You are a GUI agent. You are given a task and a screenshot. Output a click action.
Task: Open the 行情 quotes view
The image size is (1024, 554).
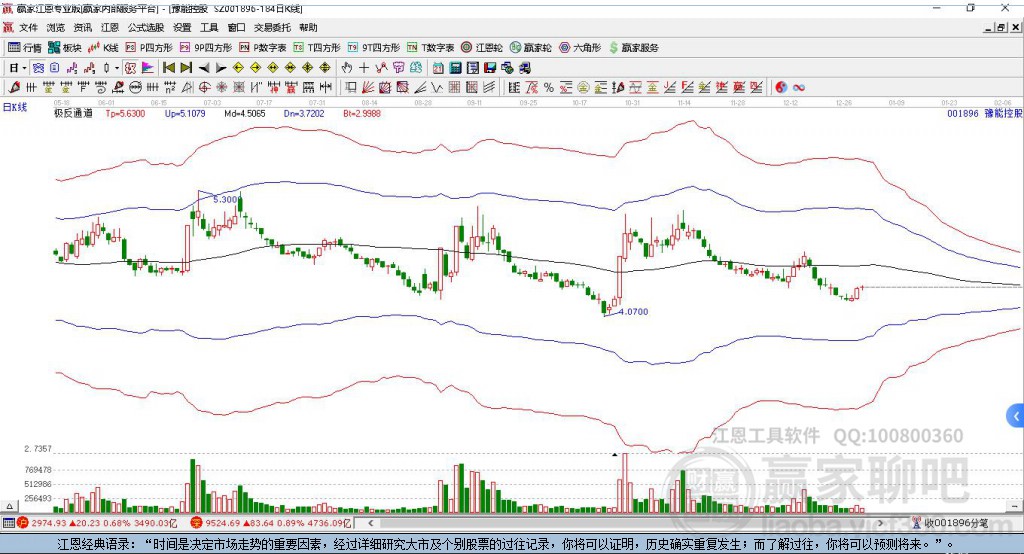(x=24, y=48)
